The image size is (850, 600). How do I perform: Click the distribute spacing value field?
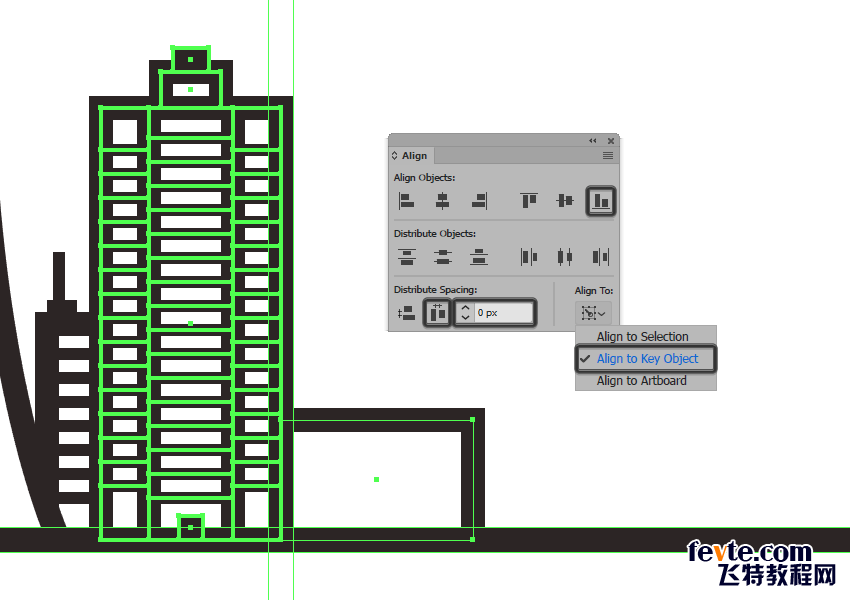pyautogui.click(x=504, y=313)
